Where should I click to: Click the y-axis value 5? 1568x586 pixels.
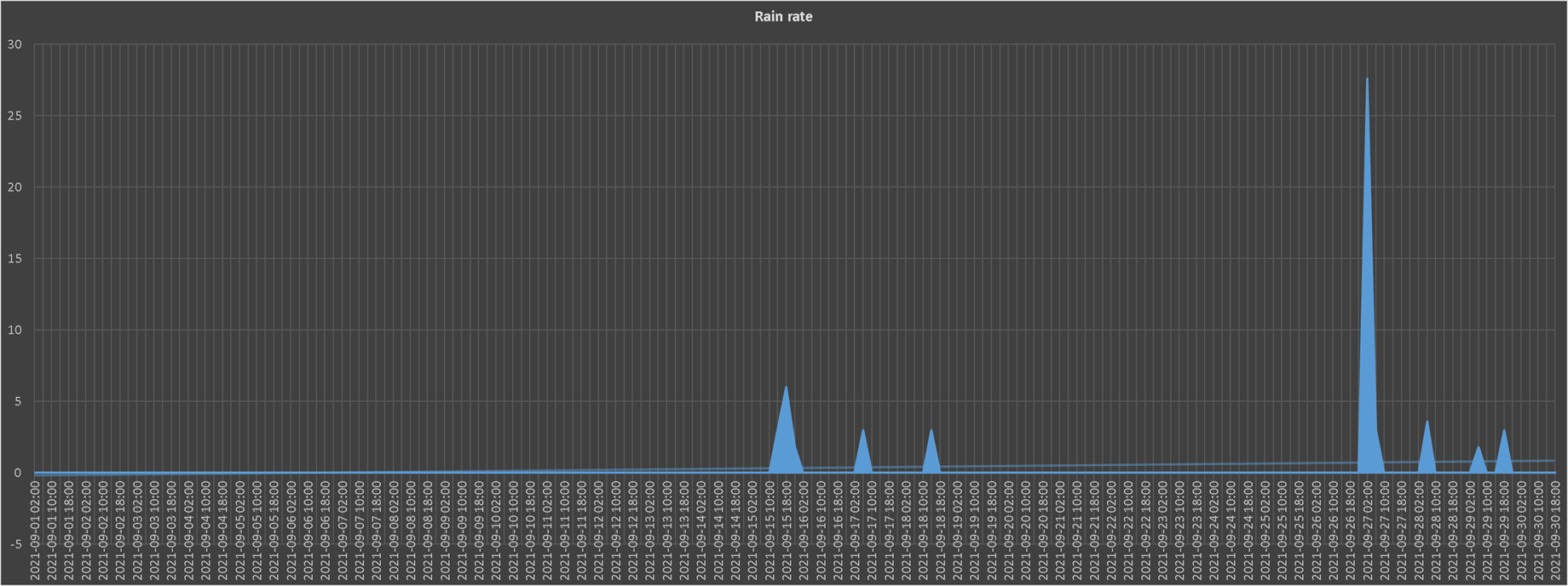[18, 401]
